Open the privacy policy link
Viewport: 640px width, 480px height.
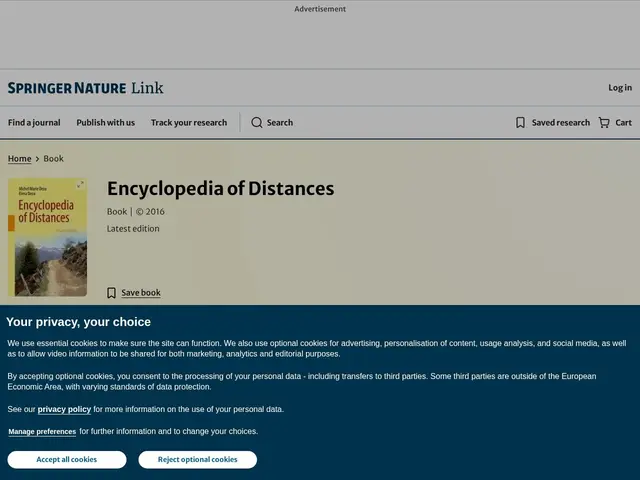(64, 409)
